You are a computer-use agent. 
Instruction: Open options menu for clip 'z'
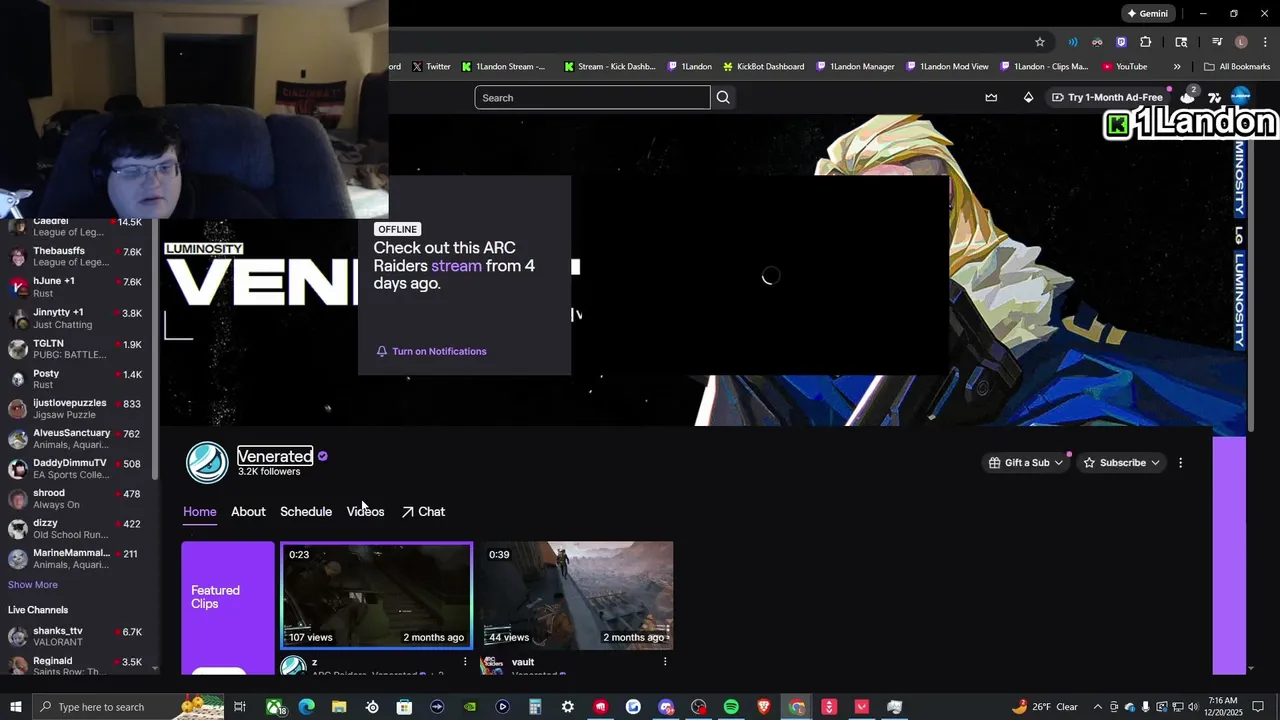465,661
